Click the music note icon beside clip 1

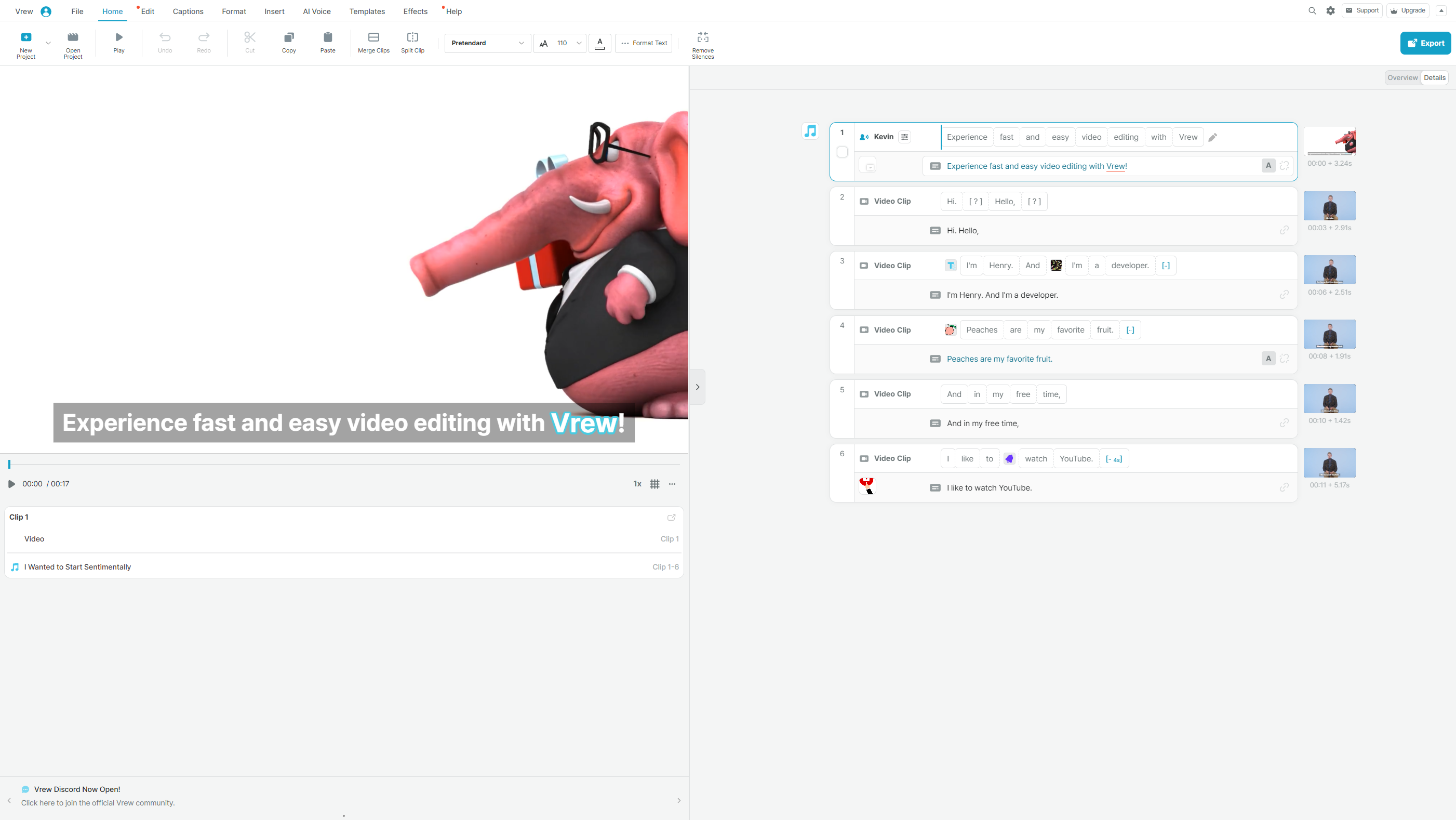tap(810, 131)
